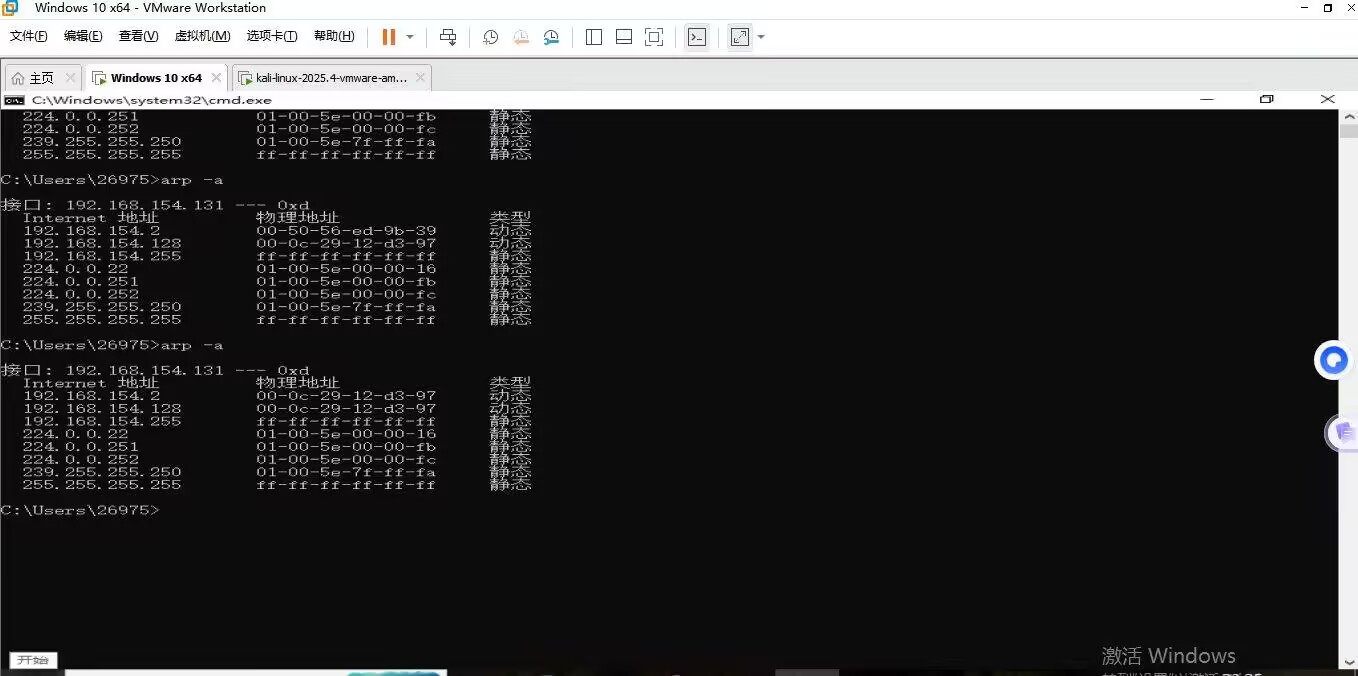
Task: Click the 开始 start button
Action: [x=33, y=660]
